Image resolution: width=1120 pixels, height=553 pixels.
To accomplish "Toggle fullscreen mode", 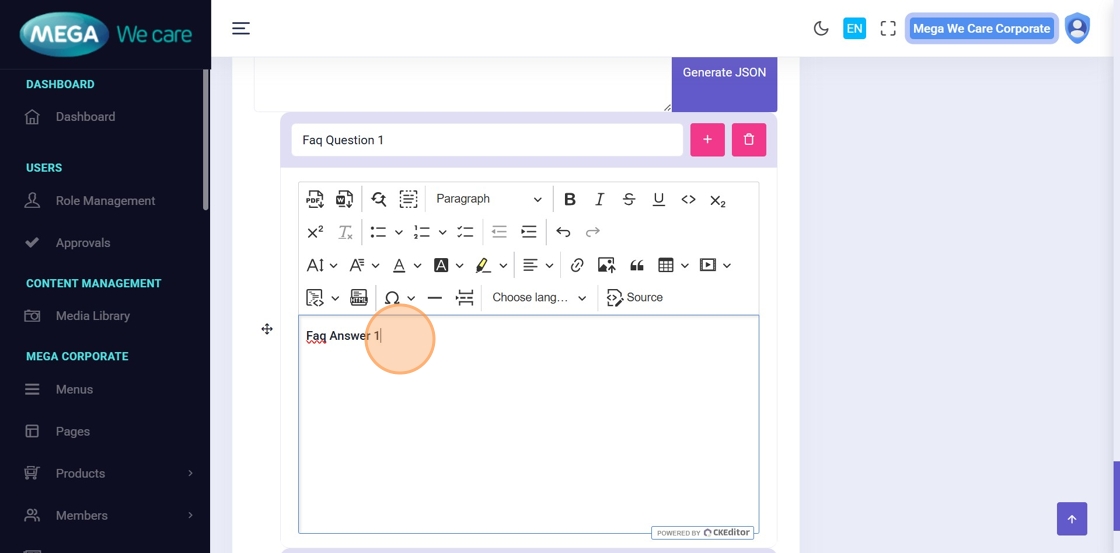I will pyautogui.click(x=888, y=28).
